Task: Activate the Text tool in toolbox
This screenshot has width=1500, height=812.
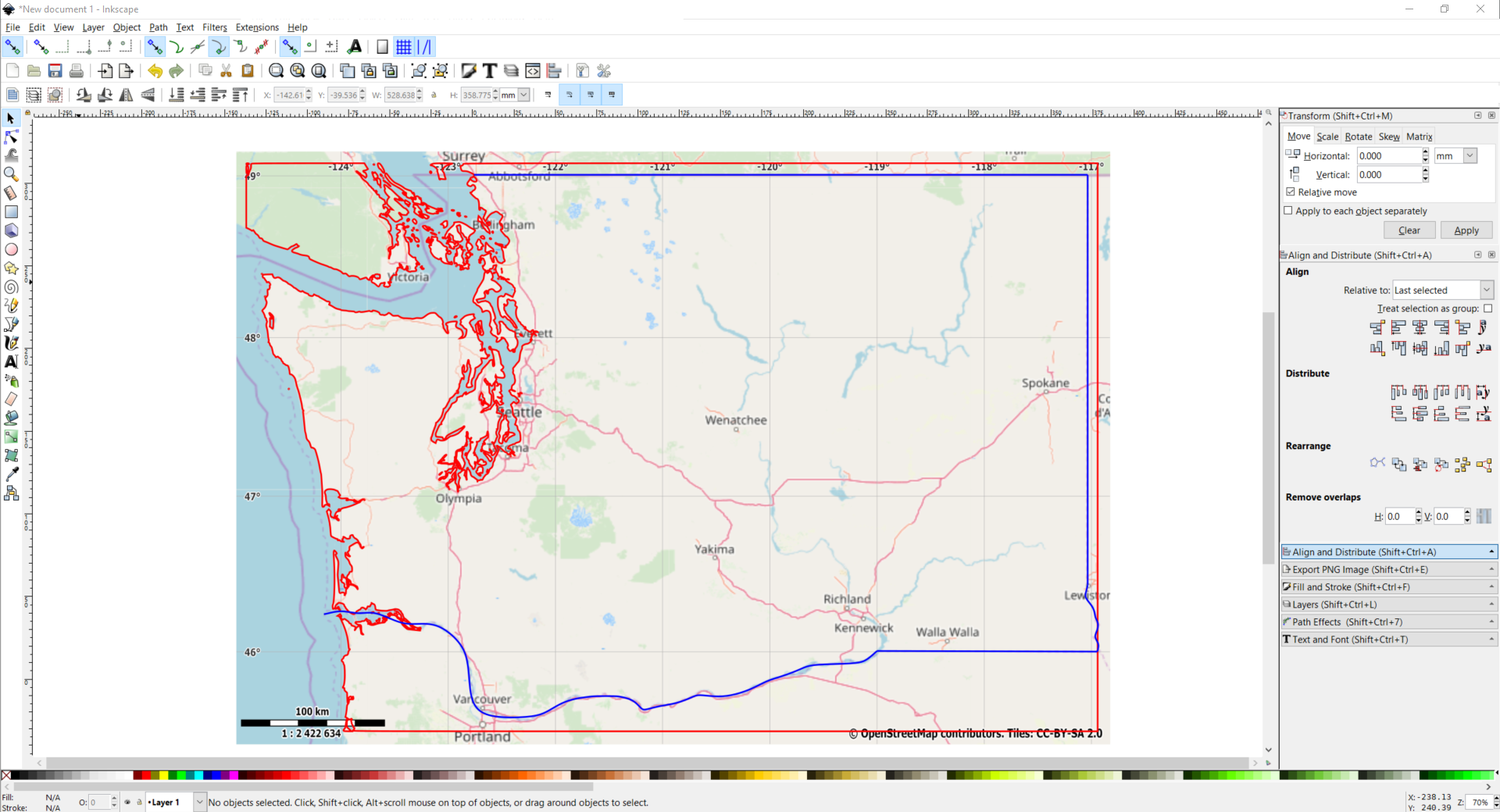Action: [x=11, y=361]
